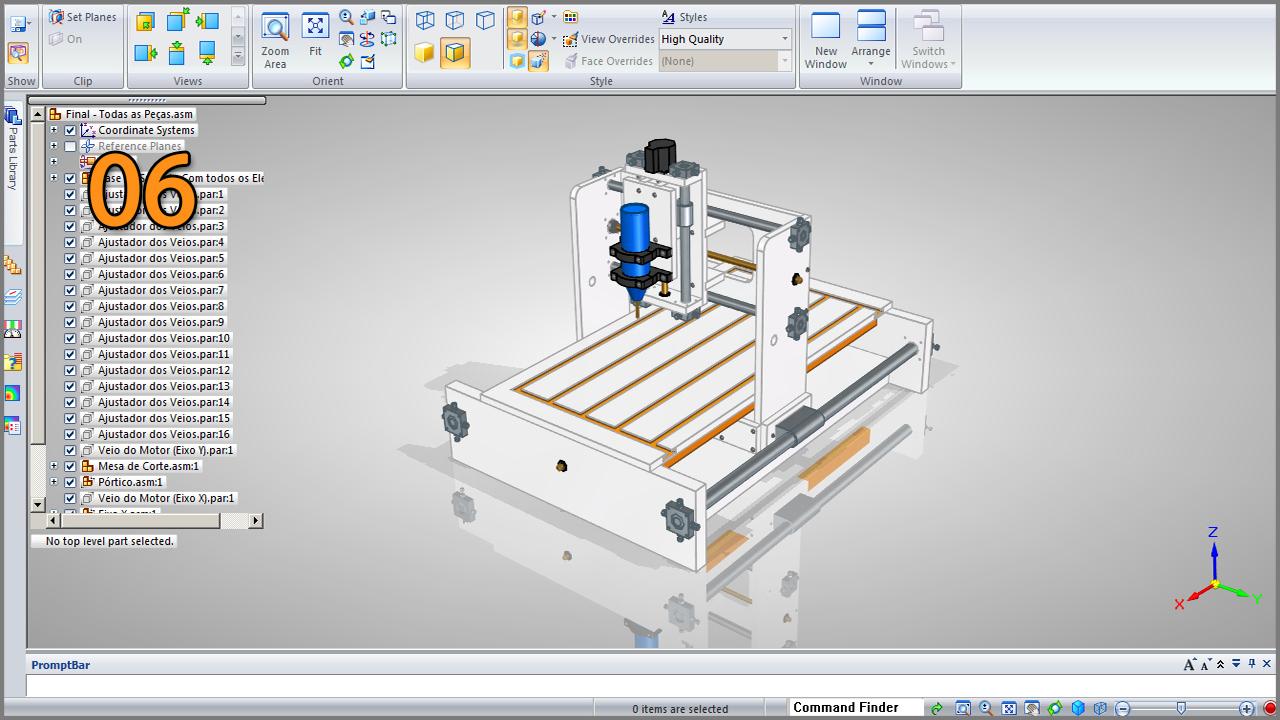Select Veio do Motor (Eixo Y).par:1
1280x720 pixels.
tap(165, 450)
